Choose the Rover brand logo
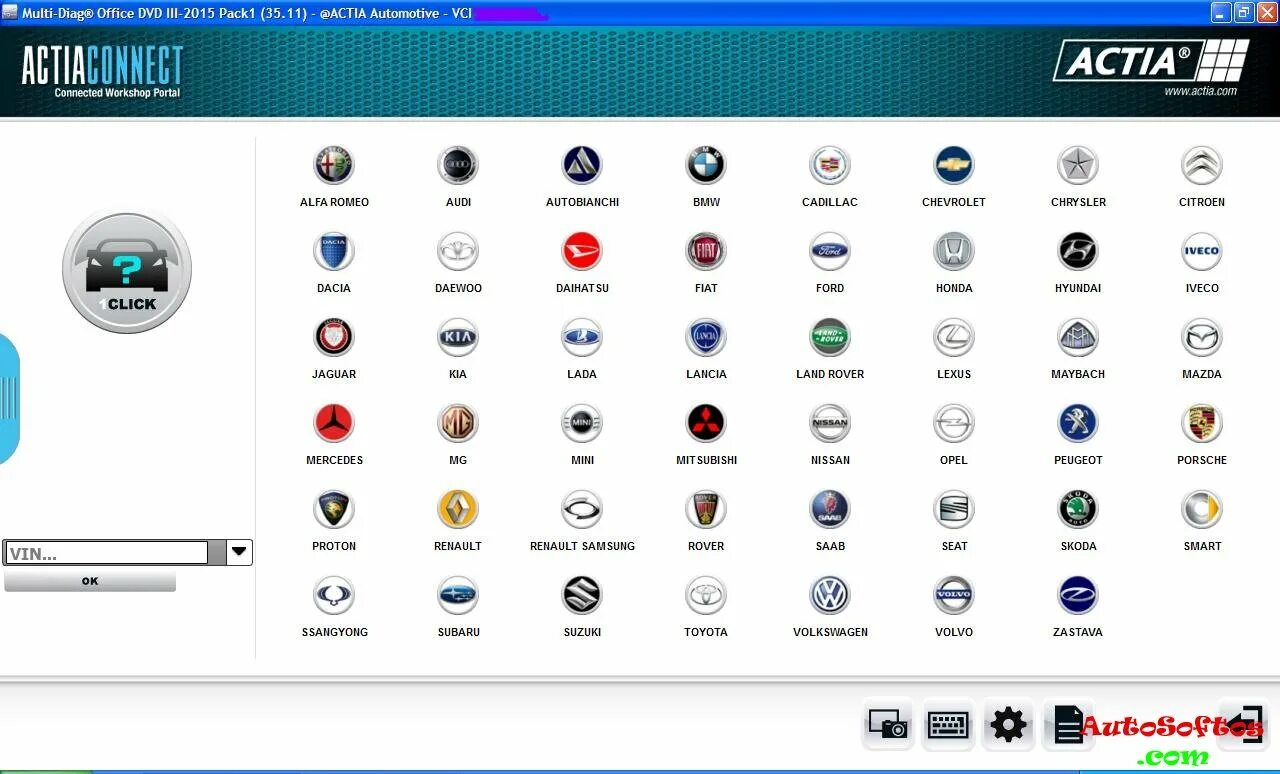The height and width of the screenshot is (774, 1280). (x=706, y=509)
